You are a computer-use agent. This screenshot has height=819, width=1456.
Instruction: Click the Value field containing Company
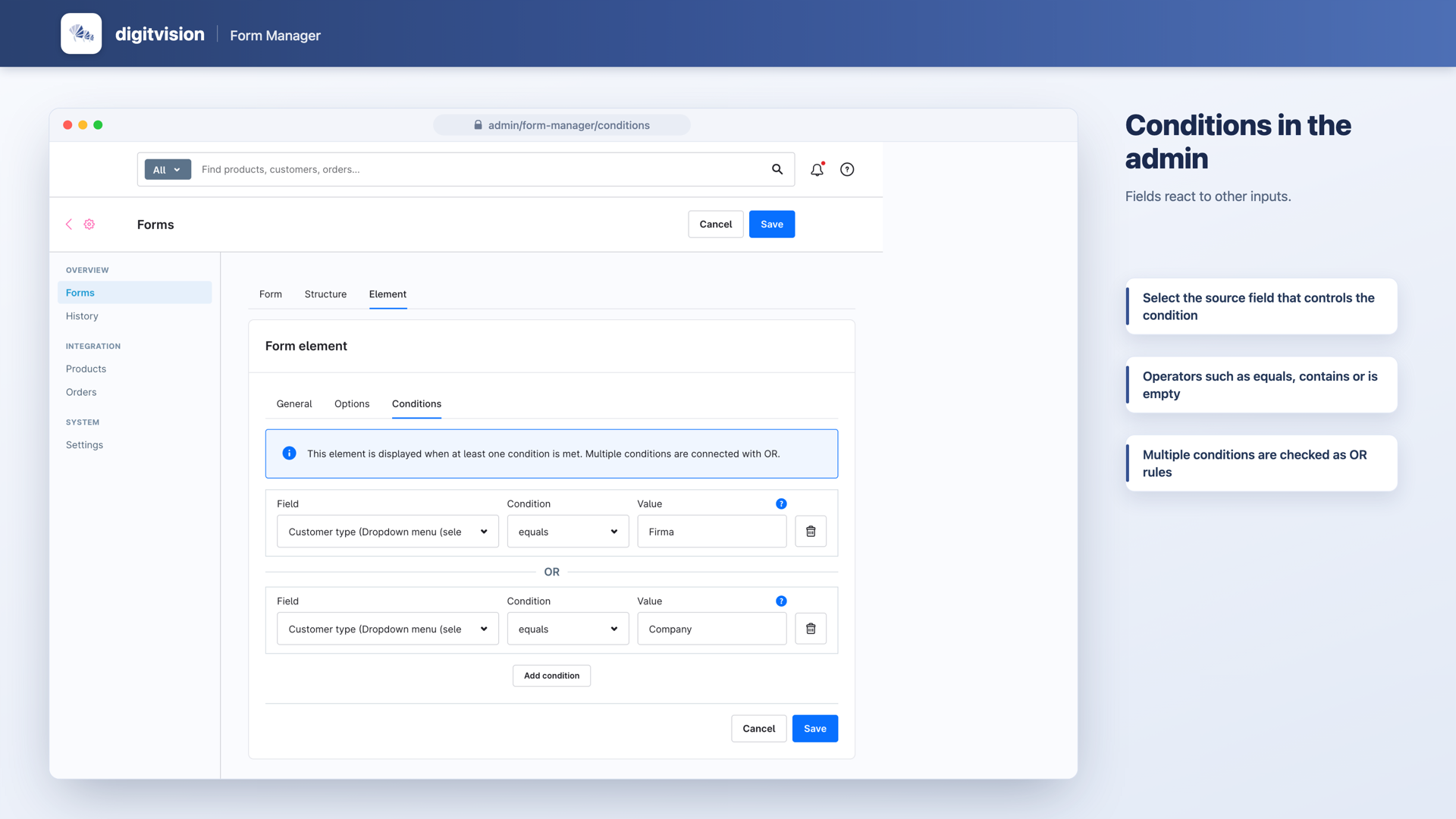(x=711, y=629)
